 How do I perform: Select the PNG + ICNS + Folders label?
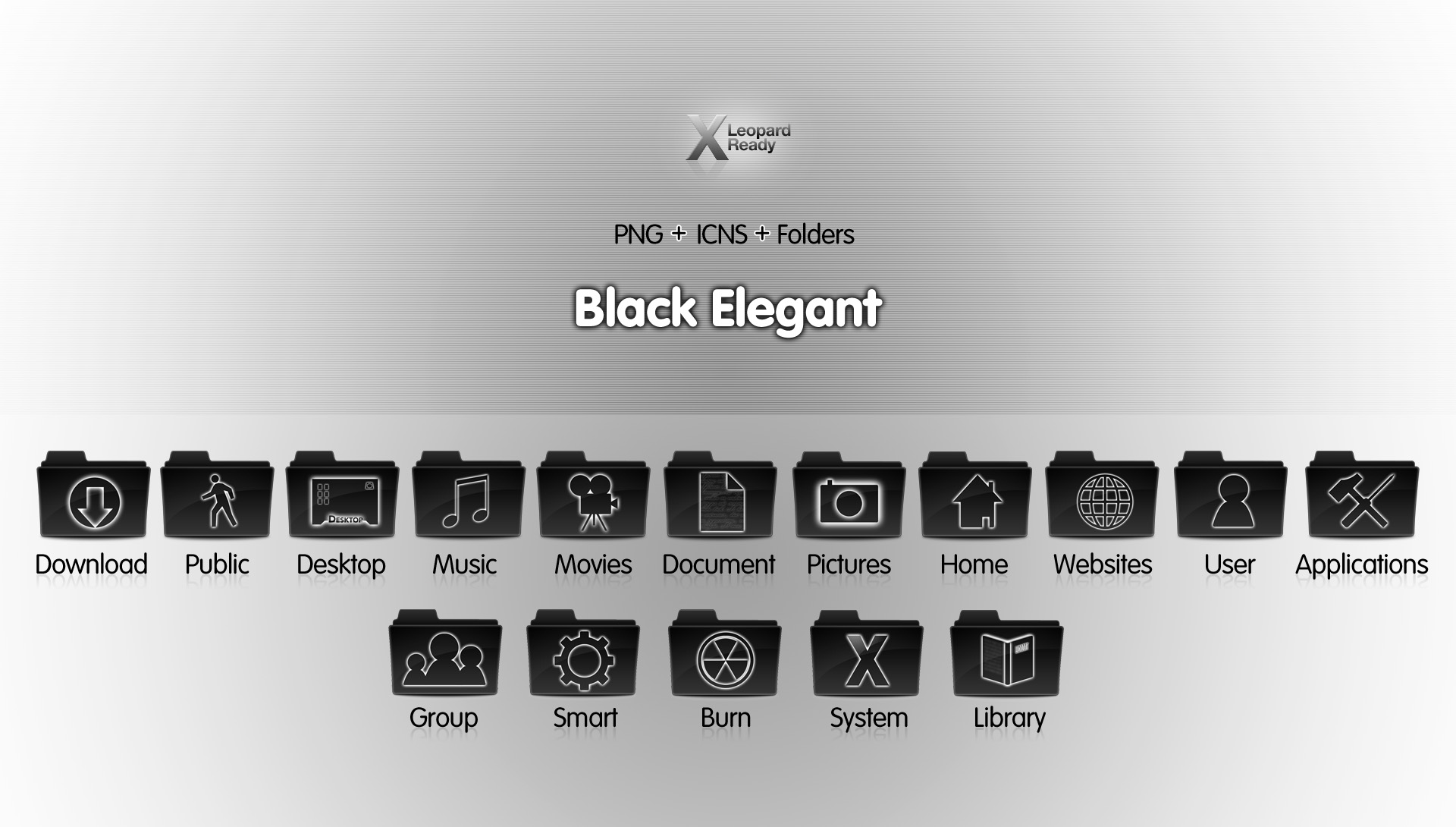pyautogui.click(x=727, y=233)
